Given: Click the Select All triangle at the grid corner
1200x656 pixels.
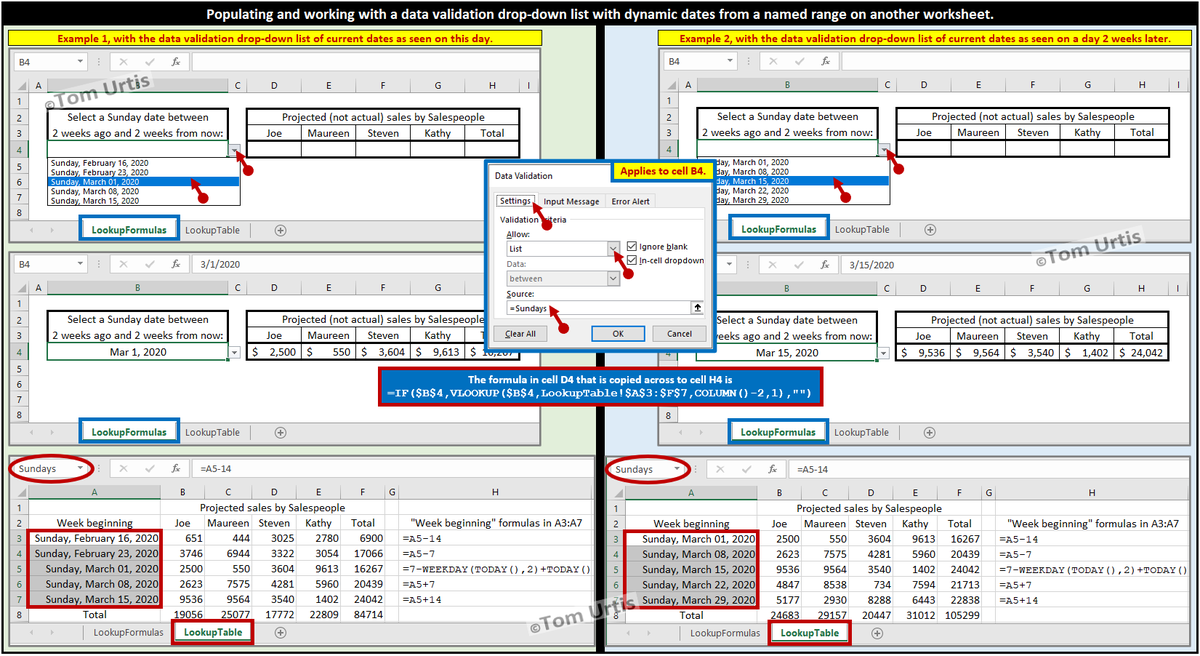Looking at the screenshot, I should pos(20,87).
